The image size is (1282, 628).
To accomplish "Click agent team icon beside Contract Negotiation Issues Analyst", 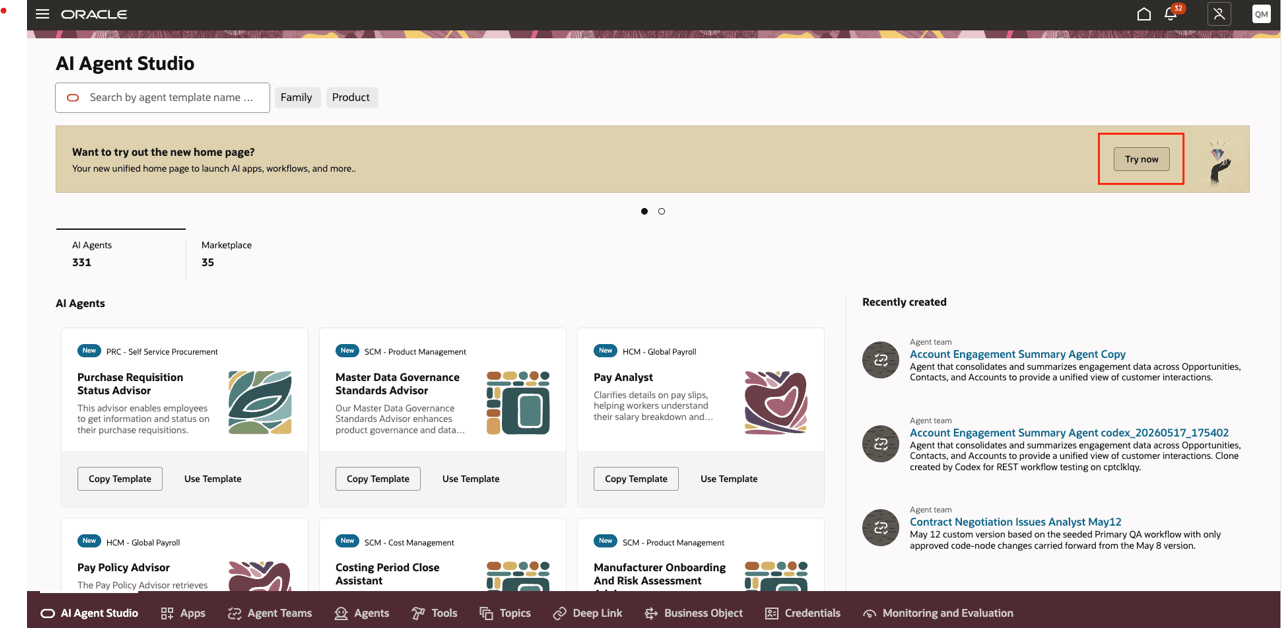I will (881, 528).
